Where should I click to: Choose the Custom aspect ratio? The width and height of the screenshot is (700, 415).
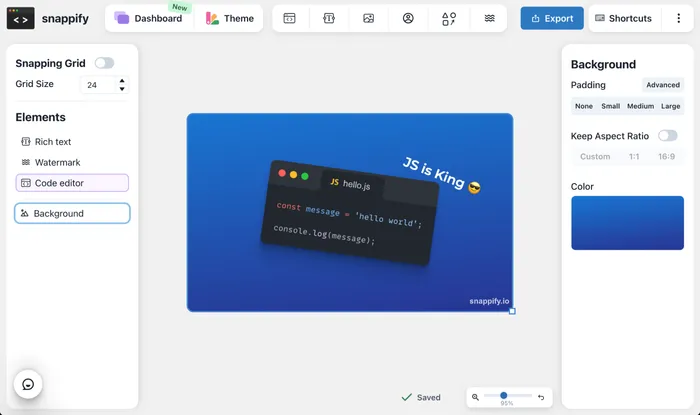595,157
